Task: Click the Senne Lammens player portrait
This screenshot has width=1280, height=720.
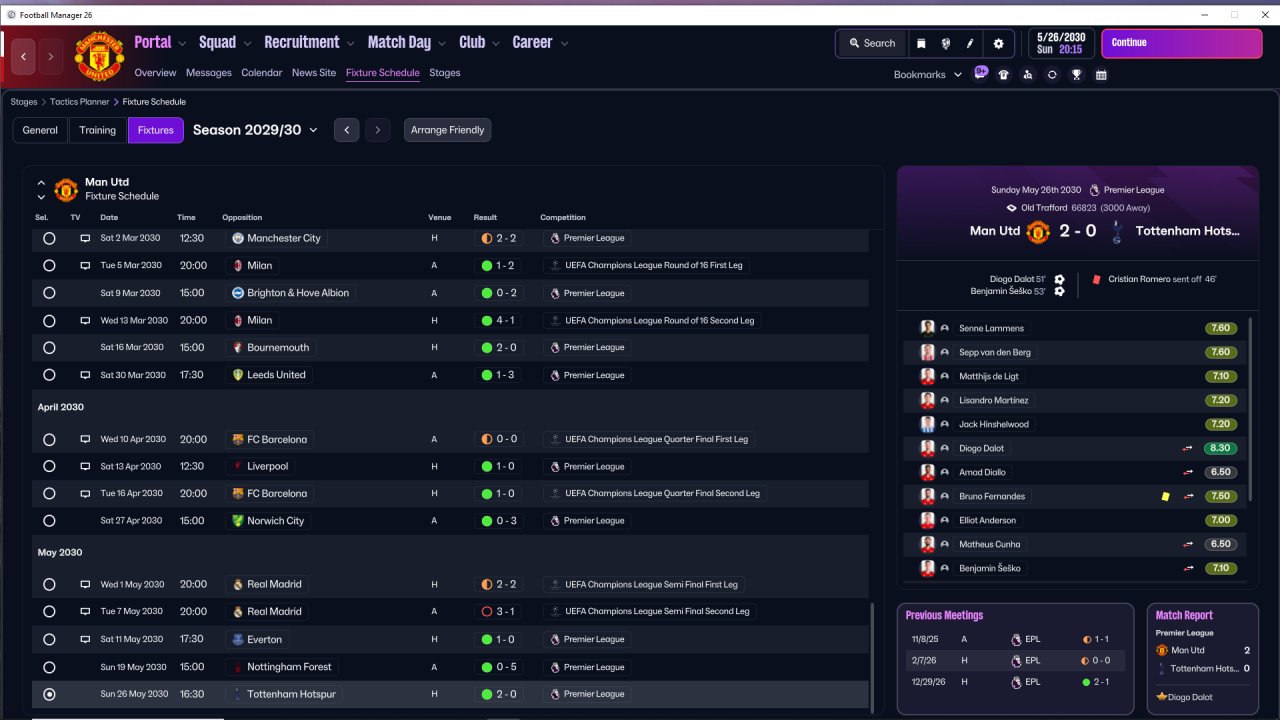Action: (x=928, y=328)
